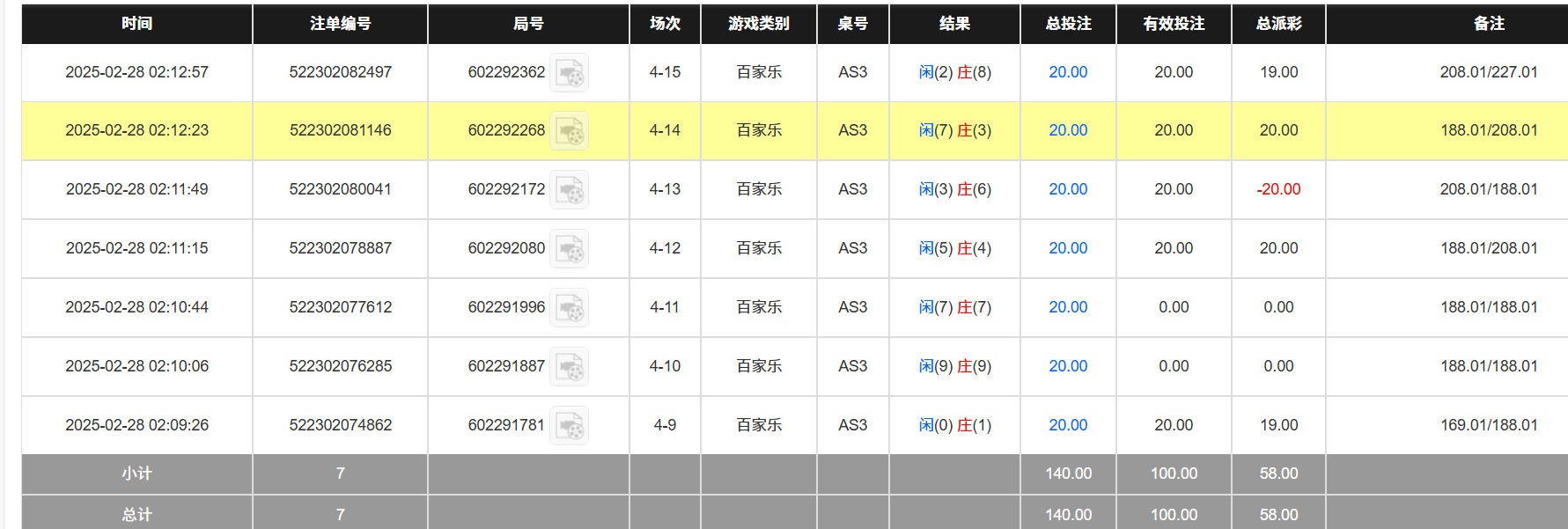Open video replay icon for round 602292362

click(x=569, y=73)
